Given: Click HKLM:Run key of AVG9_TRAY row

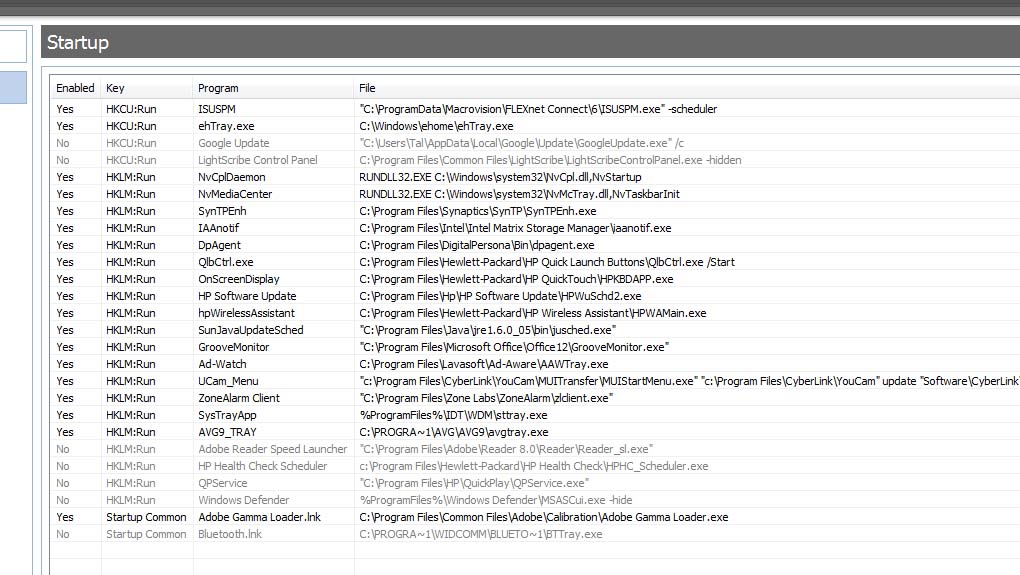Looking at the screenshot, I should 131,432.
